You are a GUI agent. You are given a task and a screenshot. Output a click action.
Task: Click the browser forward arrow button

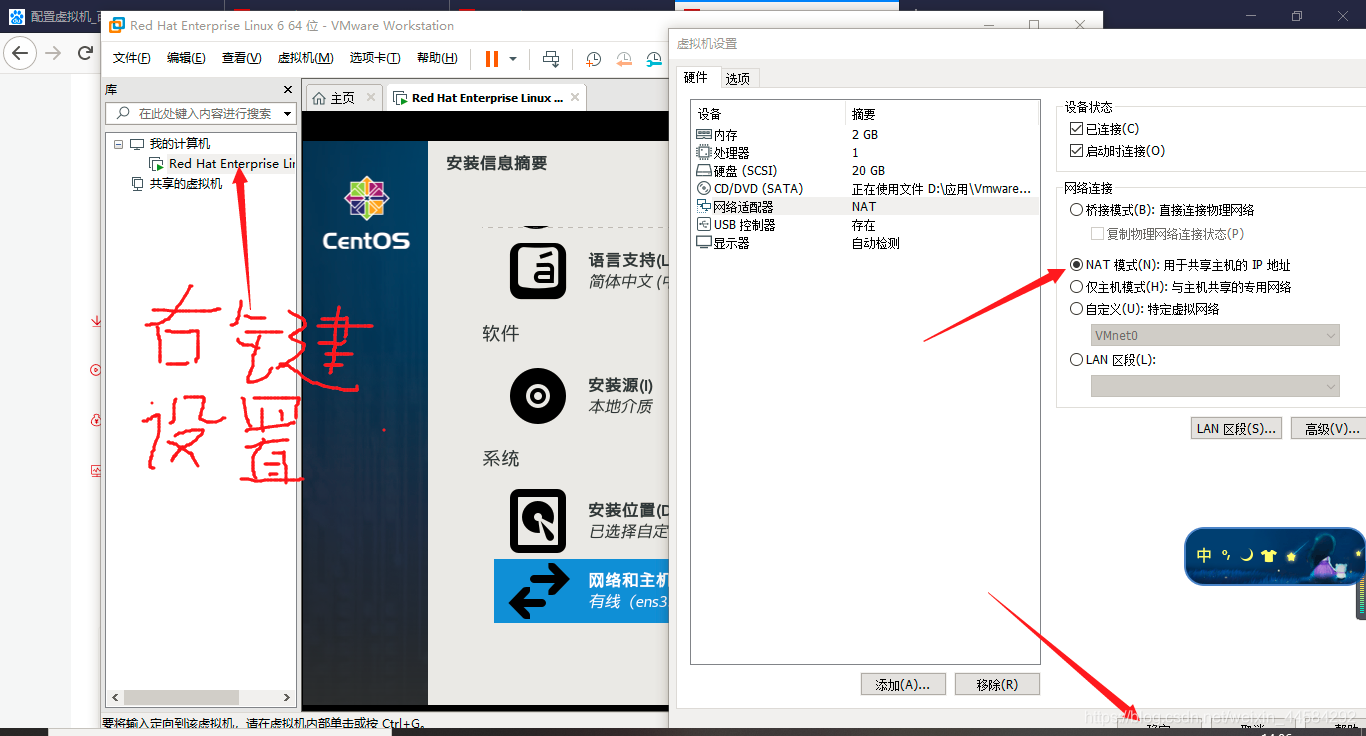coord(54,52)
